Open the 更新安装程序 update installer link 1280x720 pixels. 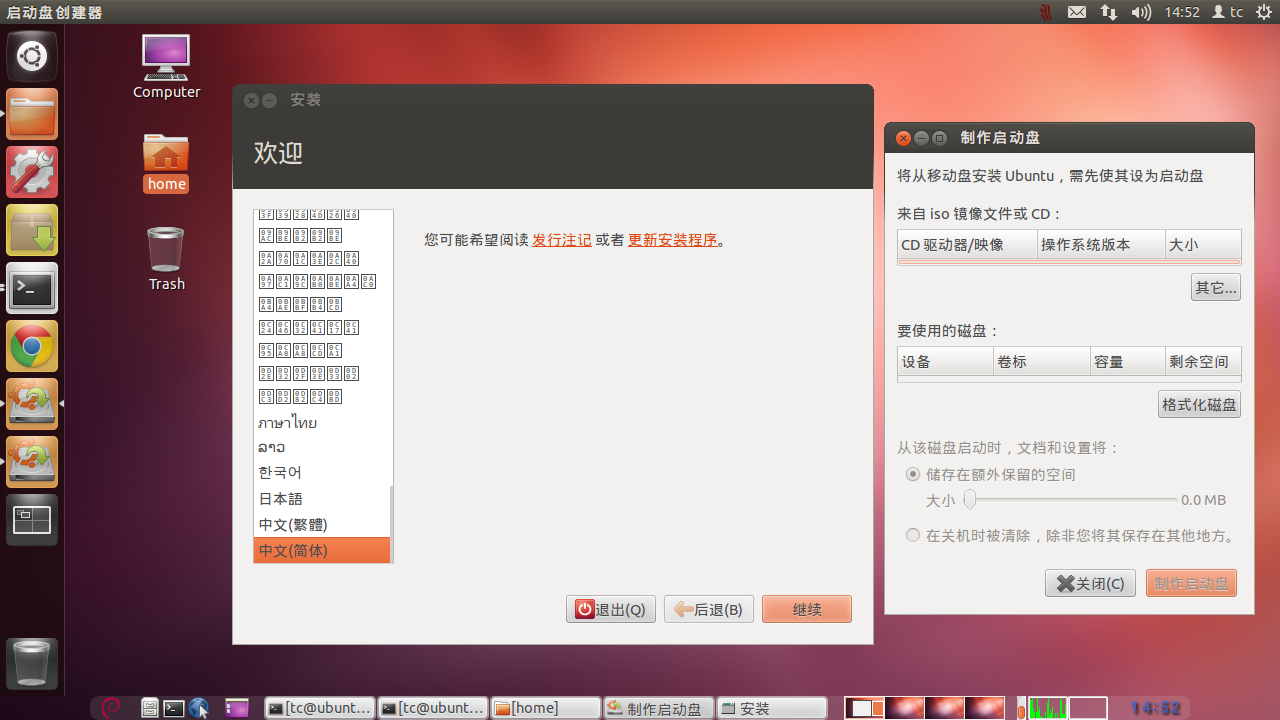pos(673,240)
